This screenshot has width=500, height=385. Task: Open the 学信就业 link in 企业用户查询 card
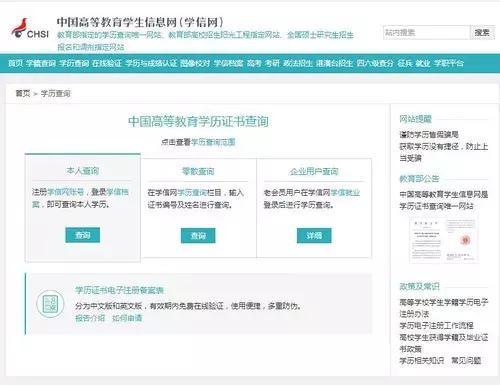click(345, 192)
